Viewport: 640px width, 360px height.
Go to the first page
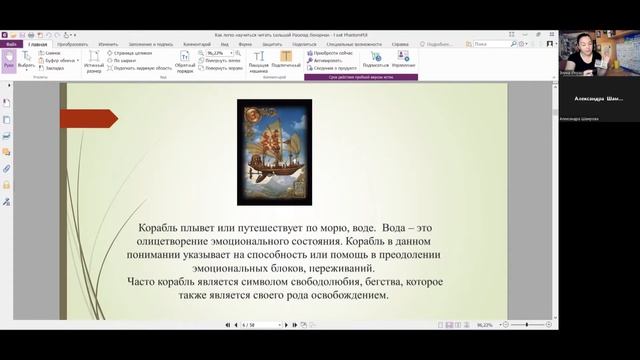pyautogui.click(x=228, y=325)
